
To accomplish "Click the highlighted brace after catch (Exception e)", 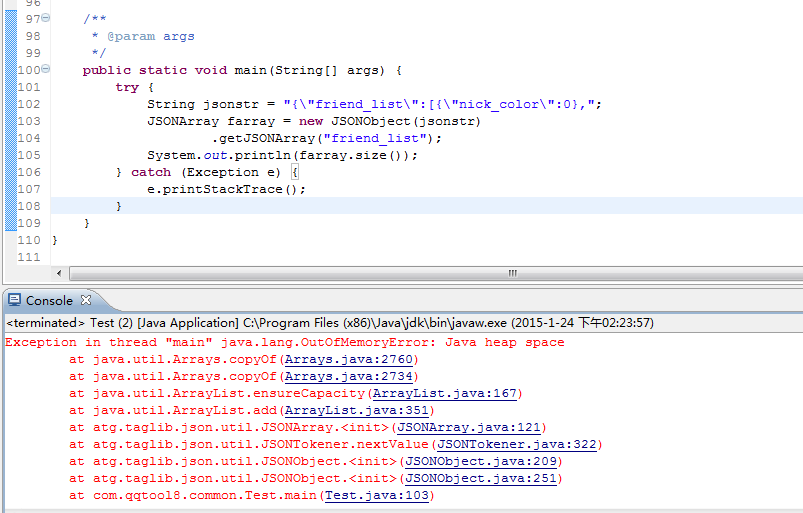I will (x=281, y=172).
